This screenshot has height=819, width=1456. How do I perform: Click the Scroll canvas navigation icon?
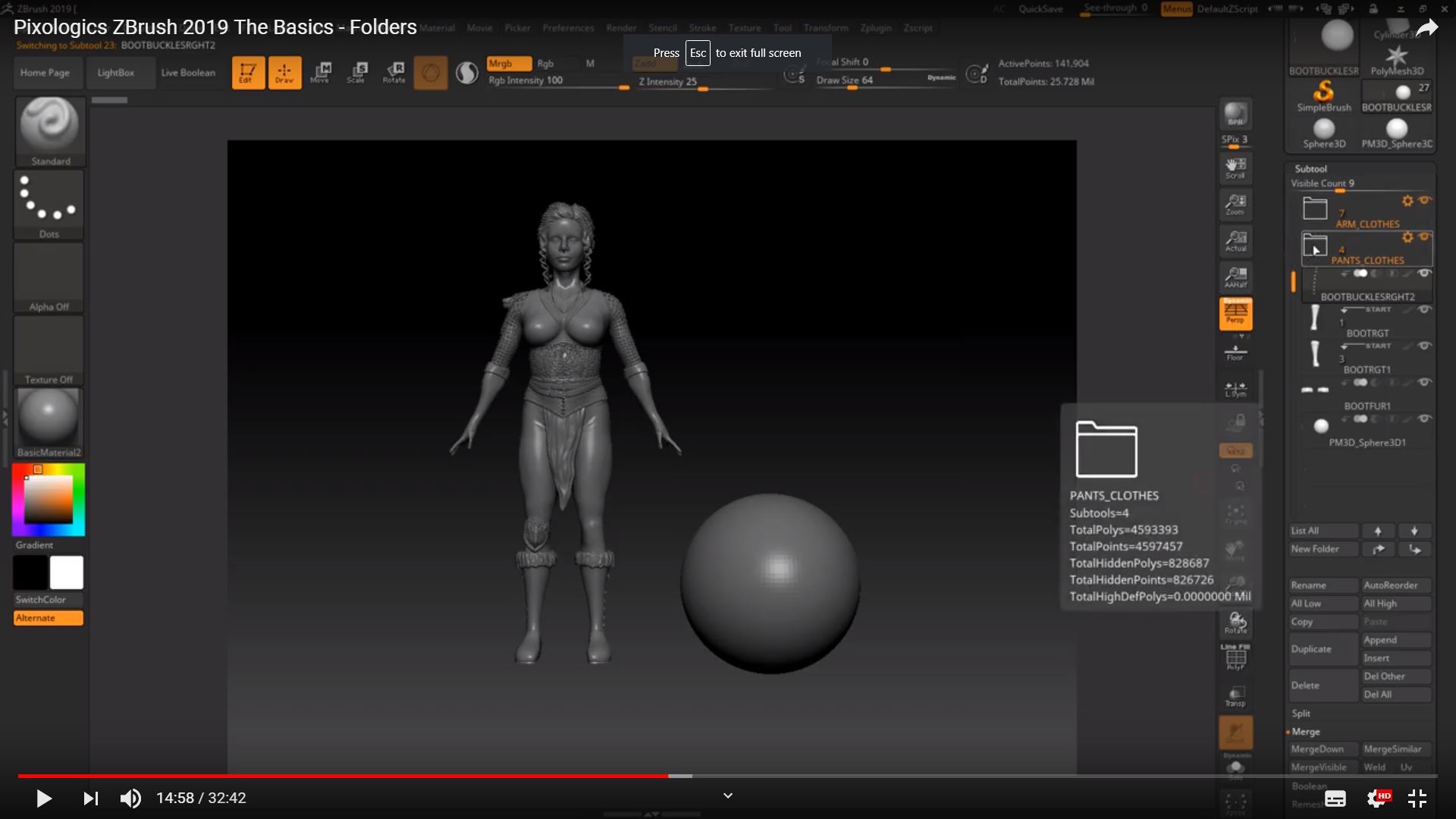coord(1235,168)
